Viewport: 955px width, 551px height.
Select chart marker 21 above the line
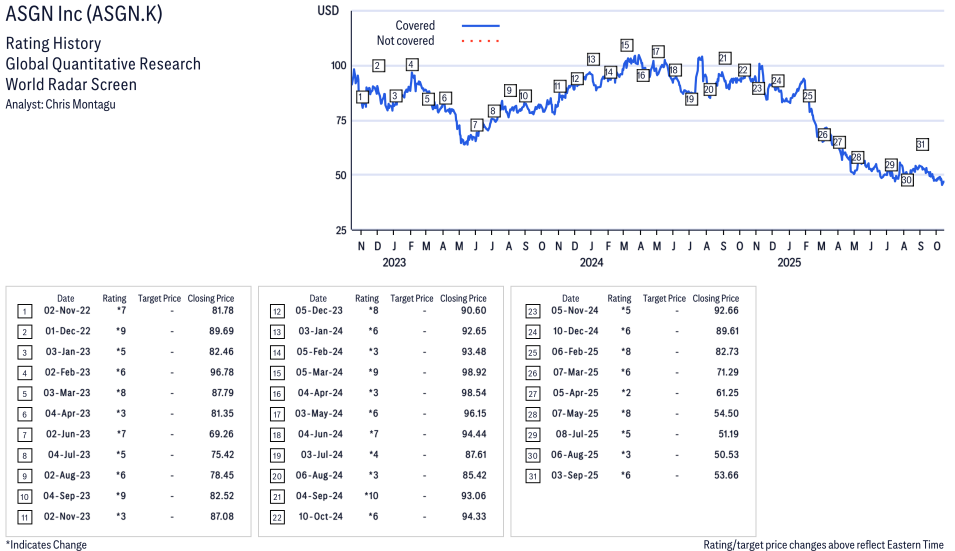click(725, 58)
